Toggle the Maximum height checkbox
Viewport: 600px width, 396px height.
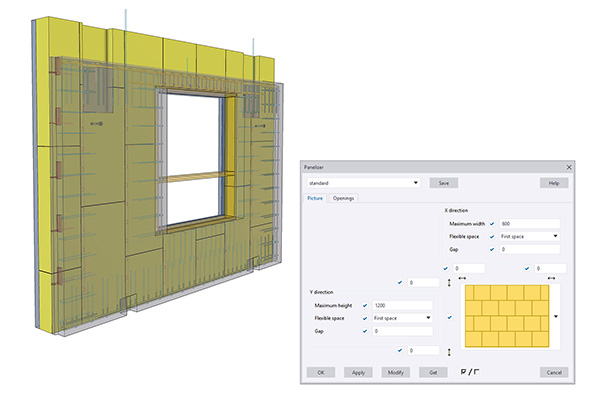pos(365,306)
